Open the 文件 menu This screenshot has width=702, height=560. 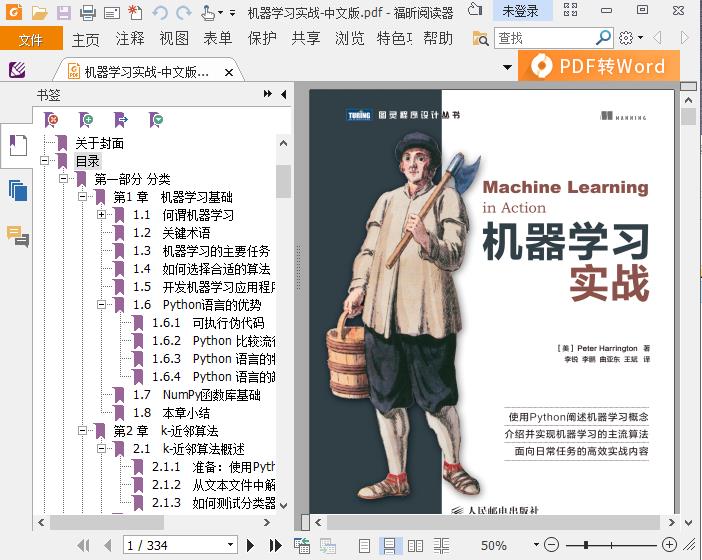coord(31,39)
